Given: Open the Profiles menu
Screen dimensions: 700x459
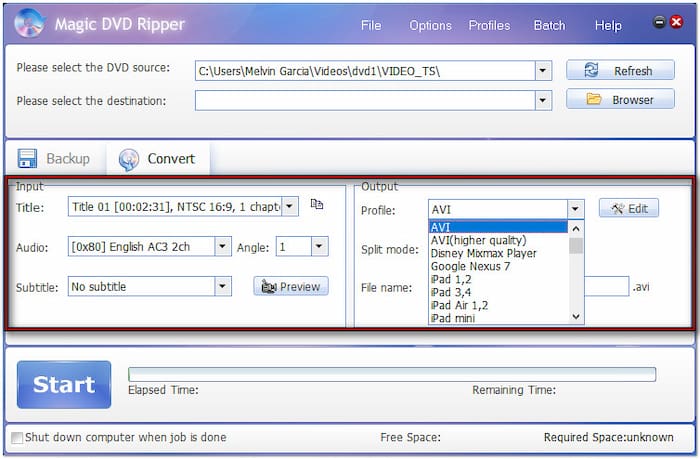Looking at the screenshot, I should point(489,25).
